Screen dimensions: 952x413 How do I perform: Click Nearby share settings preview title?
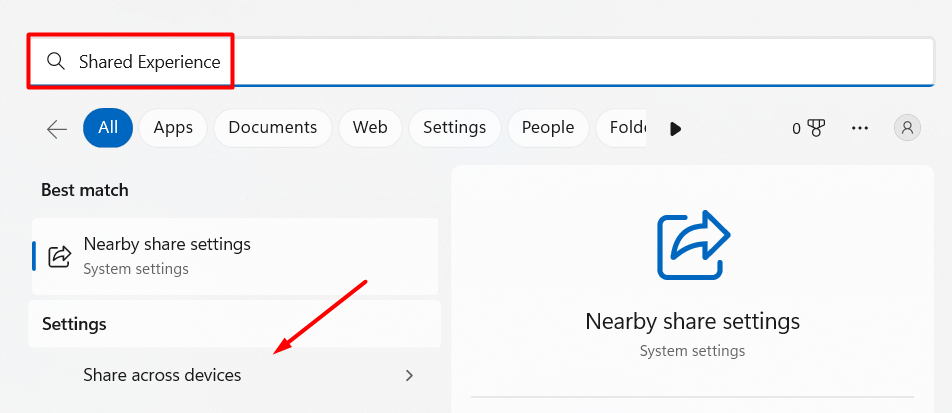coord(692,321)
